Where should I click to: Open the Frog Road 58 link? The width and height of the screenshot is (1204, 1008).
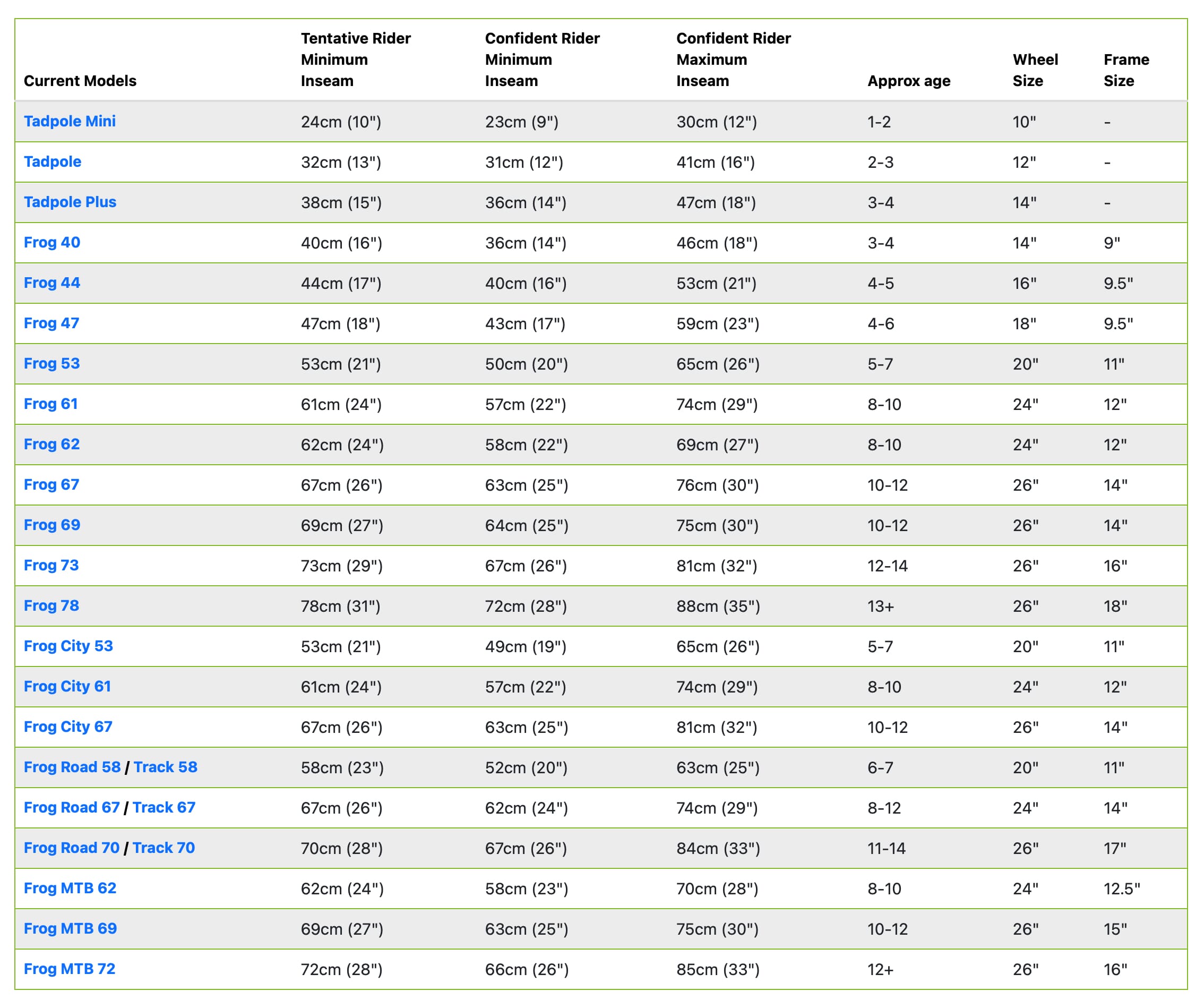(72, 766)
